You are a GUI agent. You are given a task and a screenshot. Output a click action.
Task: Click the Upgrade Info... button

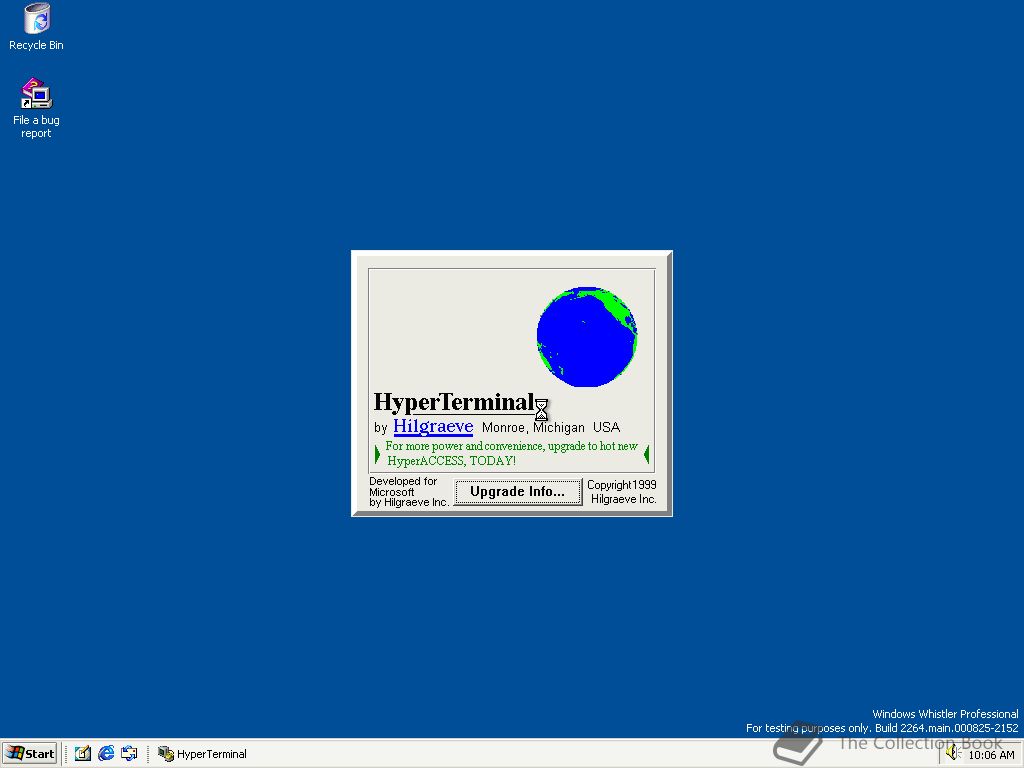pos(518,492)
